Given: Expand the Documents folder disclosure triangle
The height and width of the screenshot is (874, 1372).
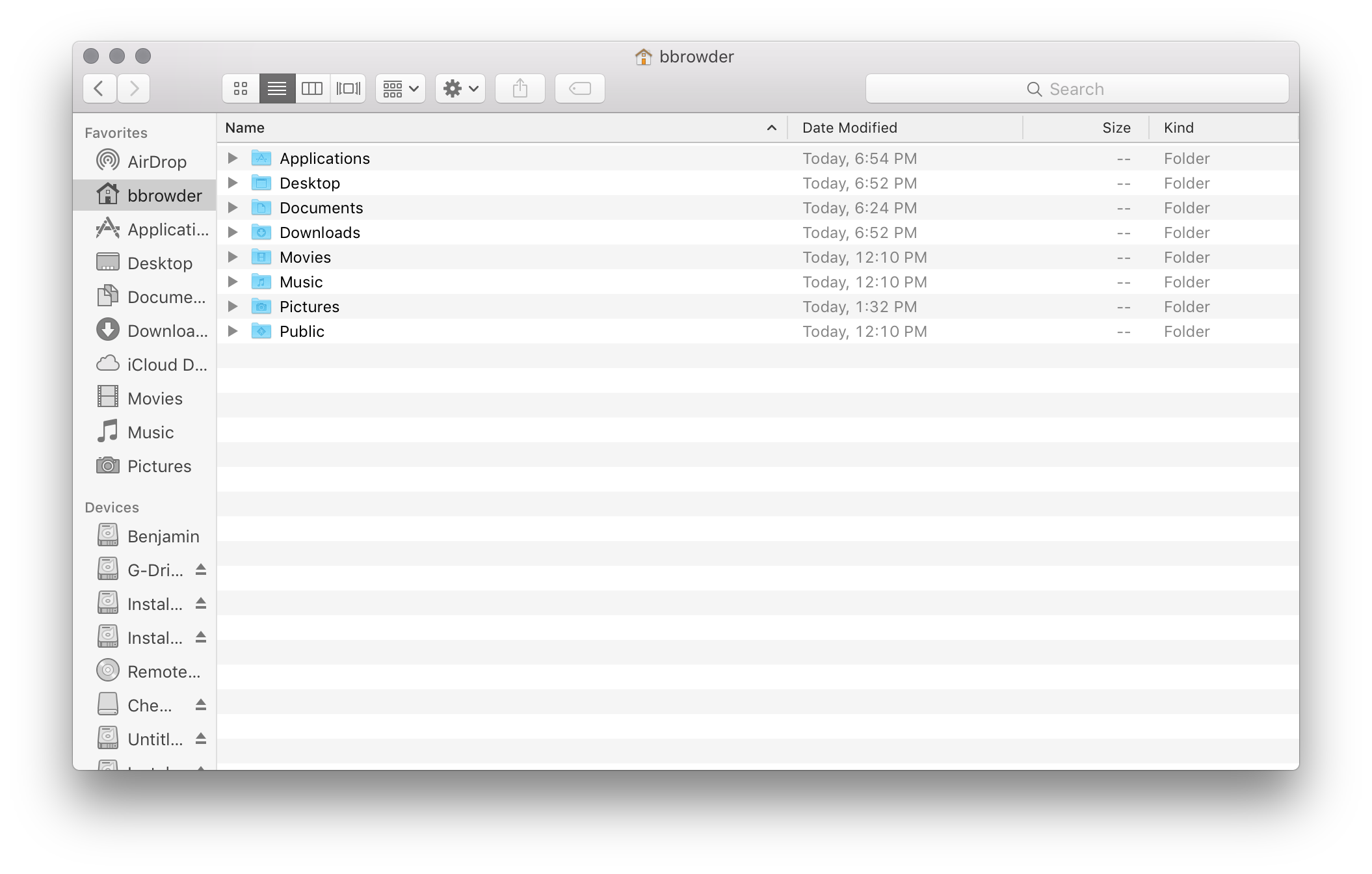Looking at the screenshot, I should [232, 208].
